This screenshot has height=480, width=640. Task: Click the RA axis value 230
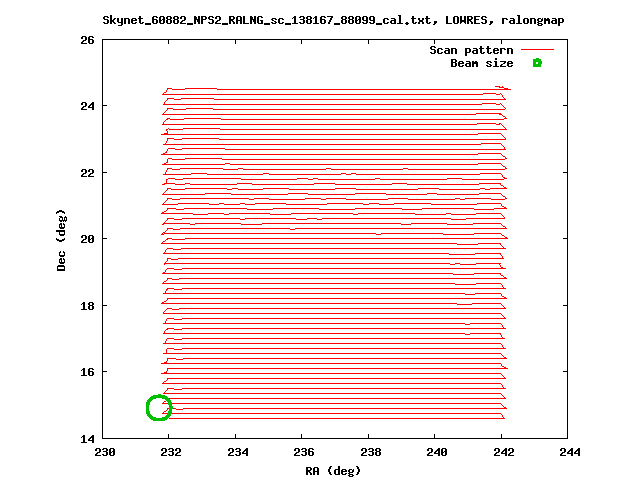[x=104, y=452]
